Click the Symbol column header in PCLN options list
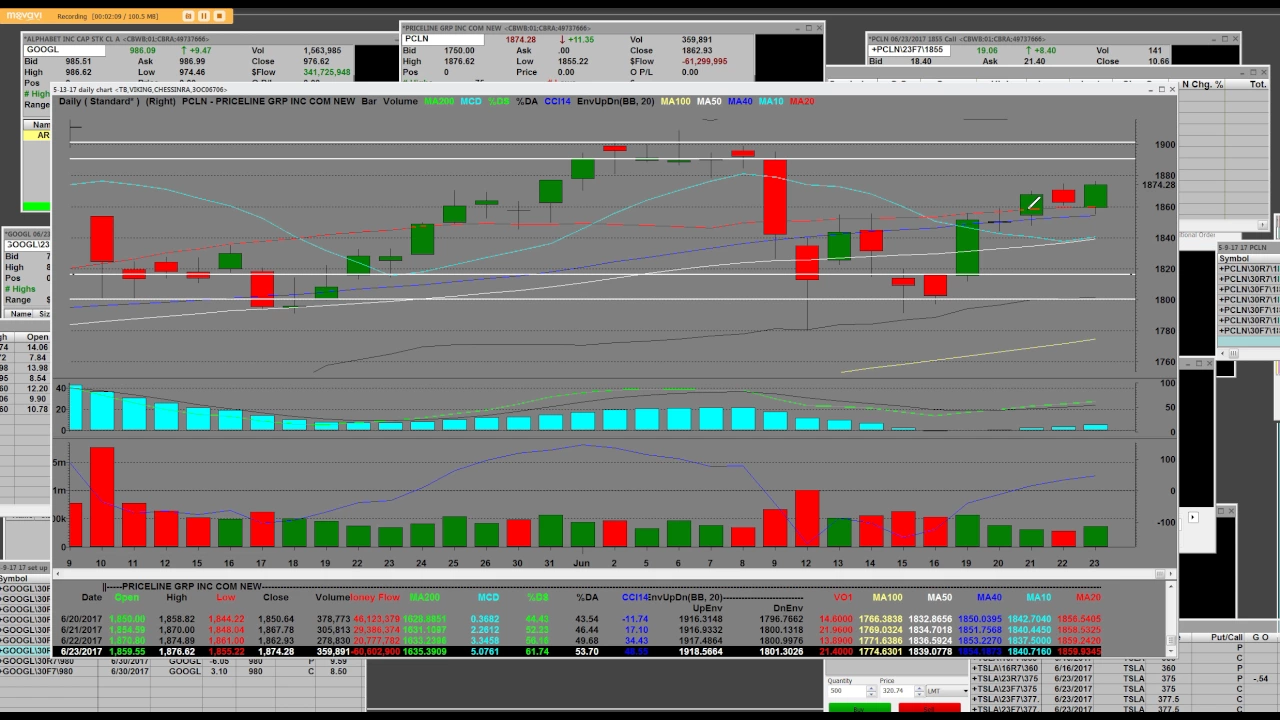 point(1233,258)
